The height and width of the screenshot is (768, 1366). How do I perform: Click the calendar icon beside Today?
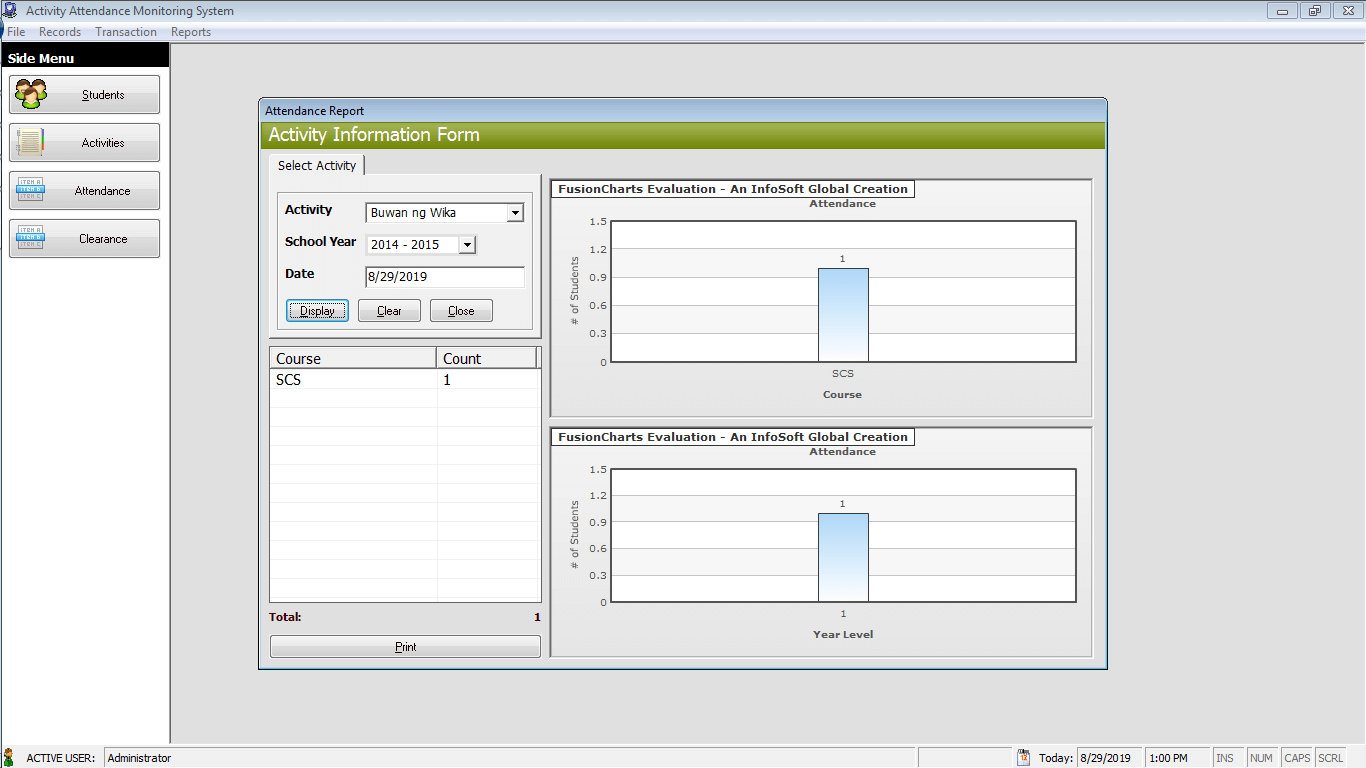click(x=1023, y=758)
